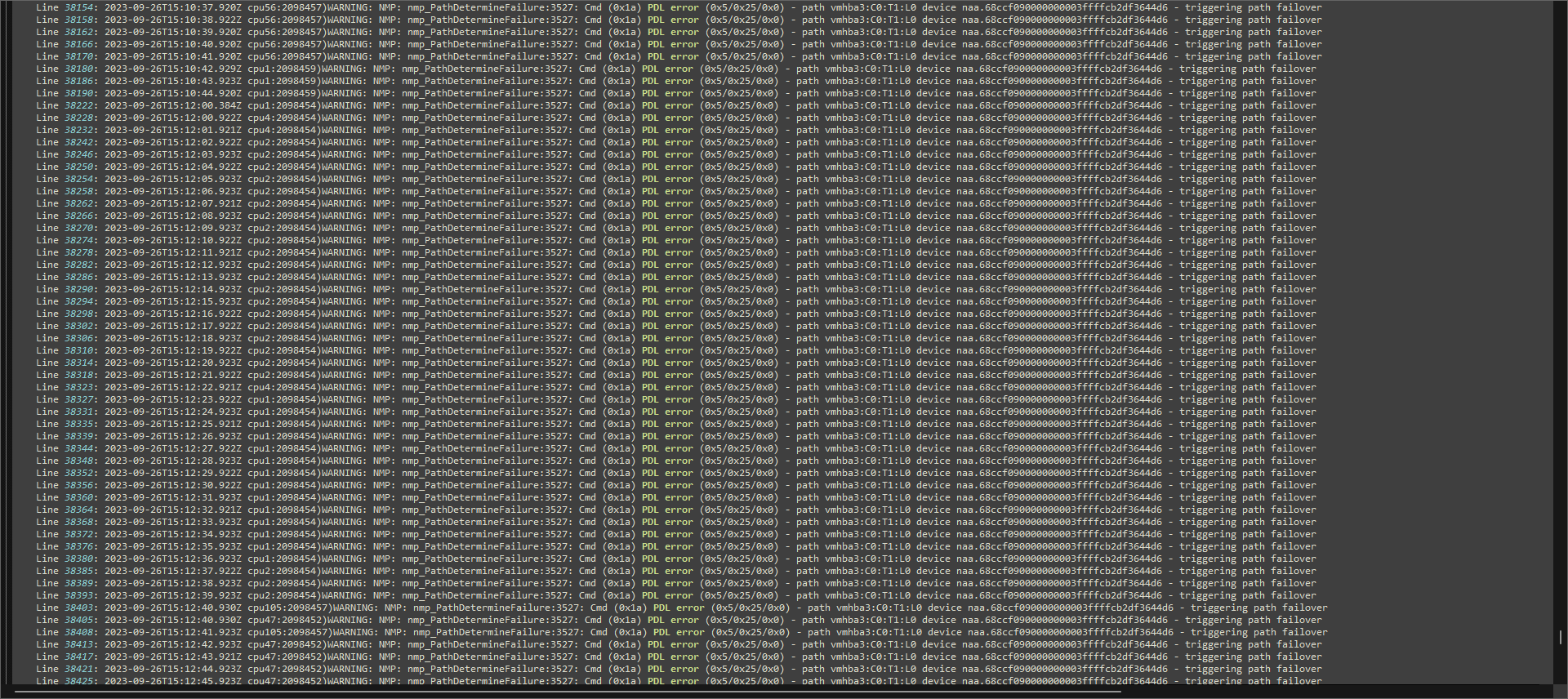Select search result Line 38162

(x=679, y=32)
